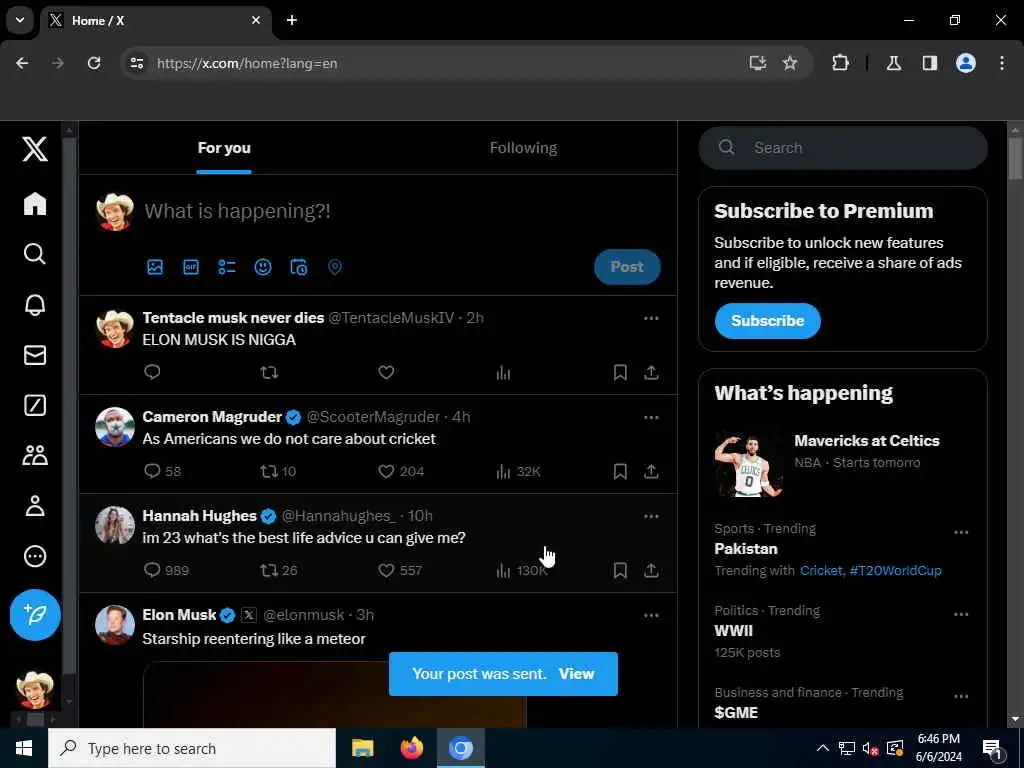Screen dimensions: 1024x768
Task: Open more options on Cameron Magruder post
Action: (651, 417)
